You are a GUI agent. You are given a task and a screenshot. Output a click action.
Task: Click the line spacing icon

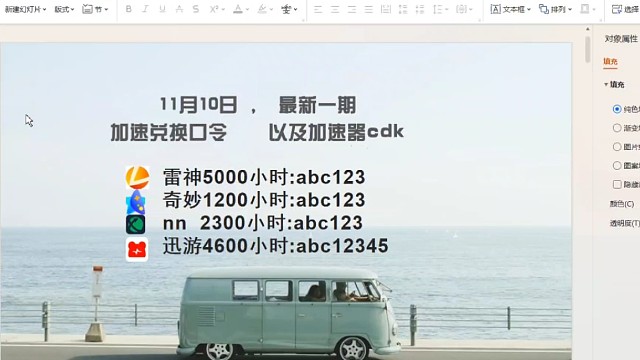coord(438,9)
